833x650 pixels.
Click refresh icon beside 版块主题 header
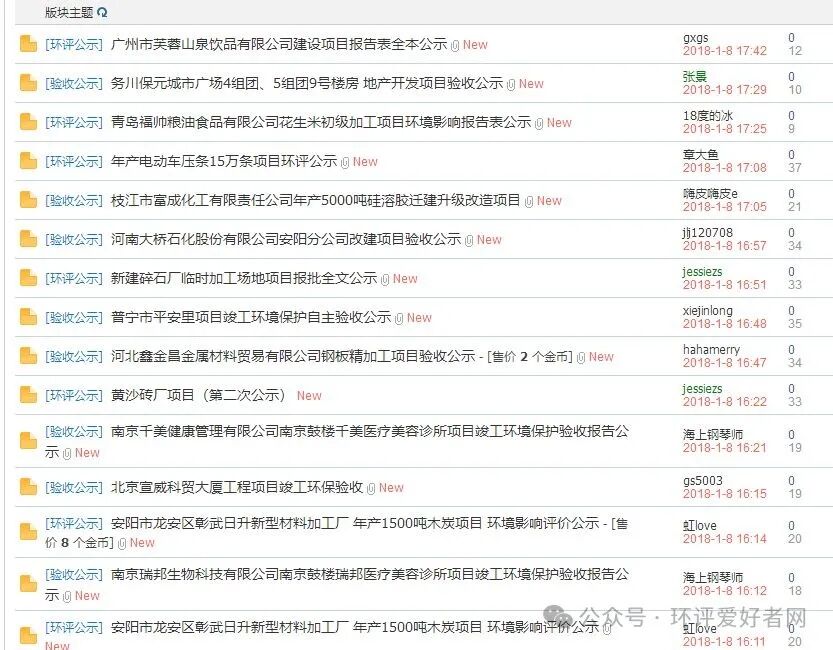point(103,12)
